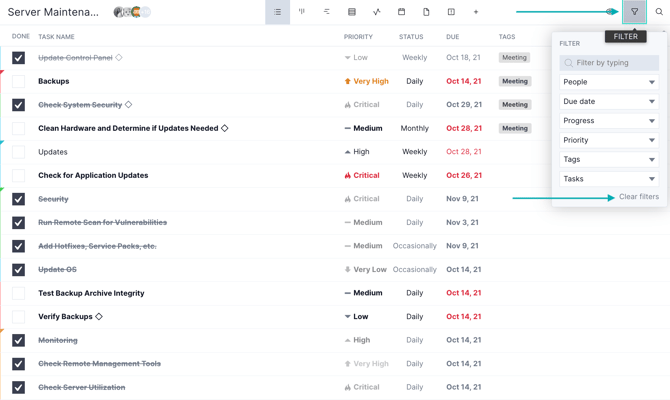Screen dimensions: 670x400
Task: Focus the Filter by typing field
Action: pyautogui.click(x=609, y=63)
